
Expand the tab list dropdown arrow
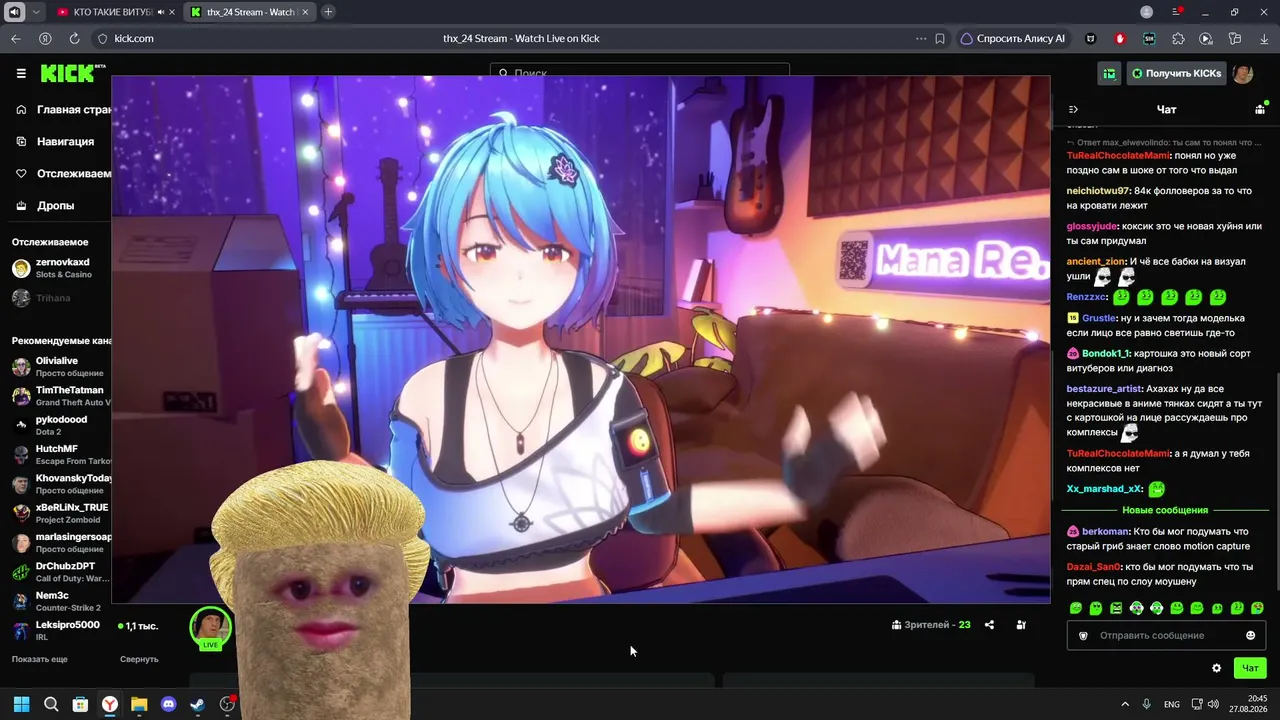point(37,12)
